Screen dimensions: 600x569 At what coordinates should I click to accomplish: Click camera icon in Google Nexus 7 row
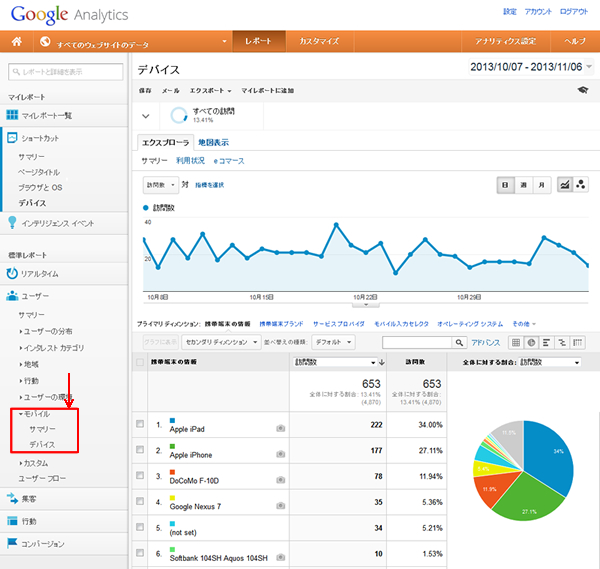280,505
